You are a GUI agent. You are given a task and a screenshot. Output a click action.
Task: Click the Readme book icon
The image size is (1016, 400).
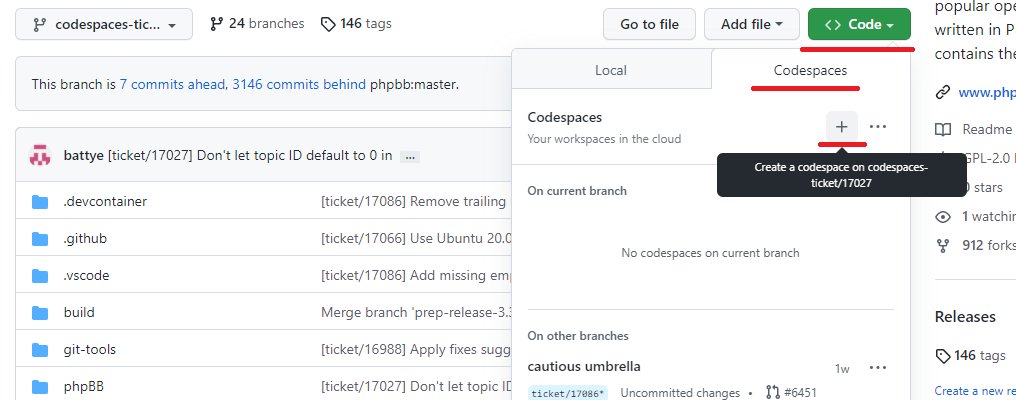click(x=943, y=130)
